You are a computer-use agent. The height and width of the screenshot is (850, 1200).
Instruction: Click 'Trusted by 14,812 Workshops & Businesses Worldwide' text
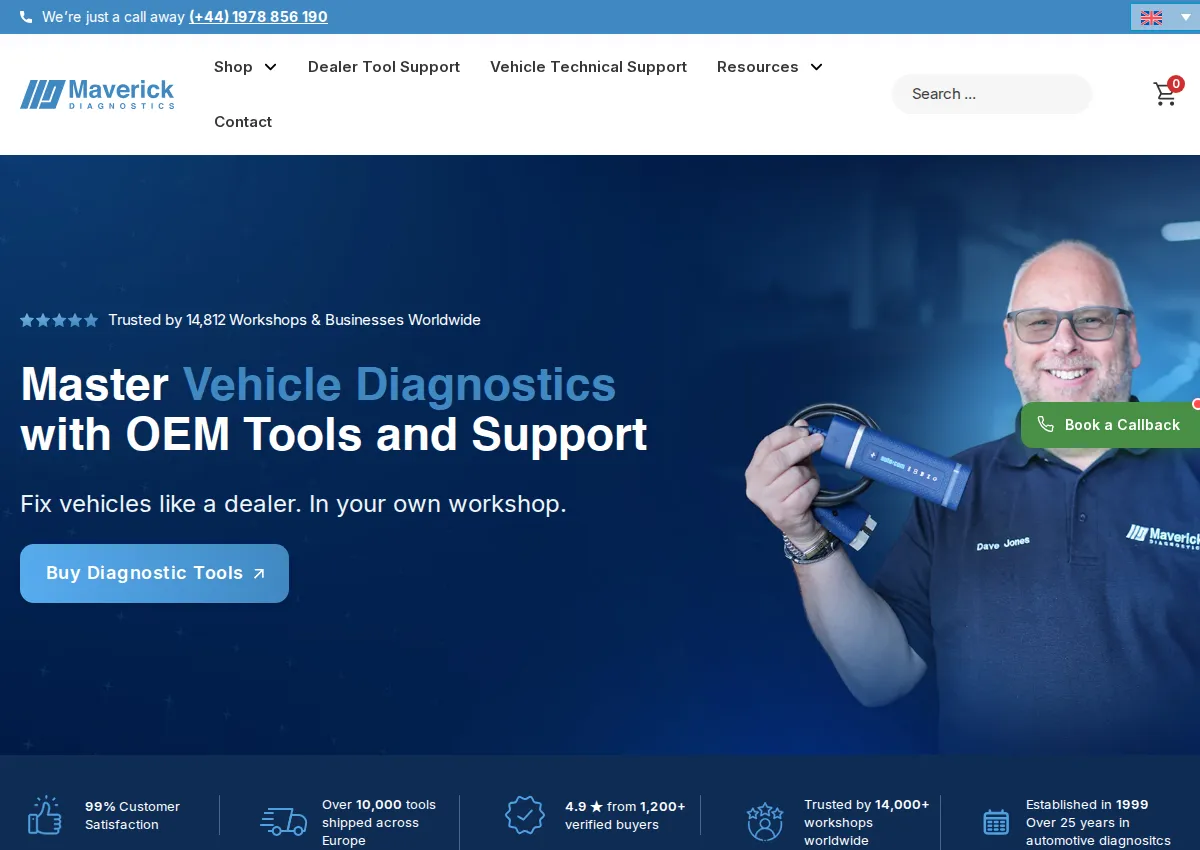coord(294,320)
